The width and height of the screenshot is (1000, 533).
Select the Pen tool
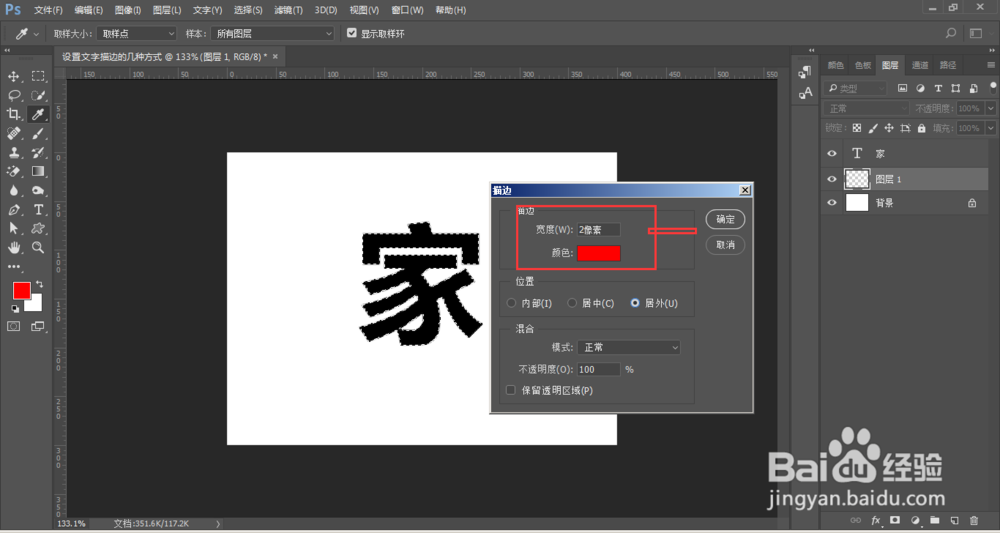click(x=13, y=209)
